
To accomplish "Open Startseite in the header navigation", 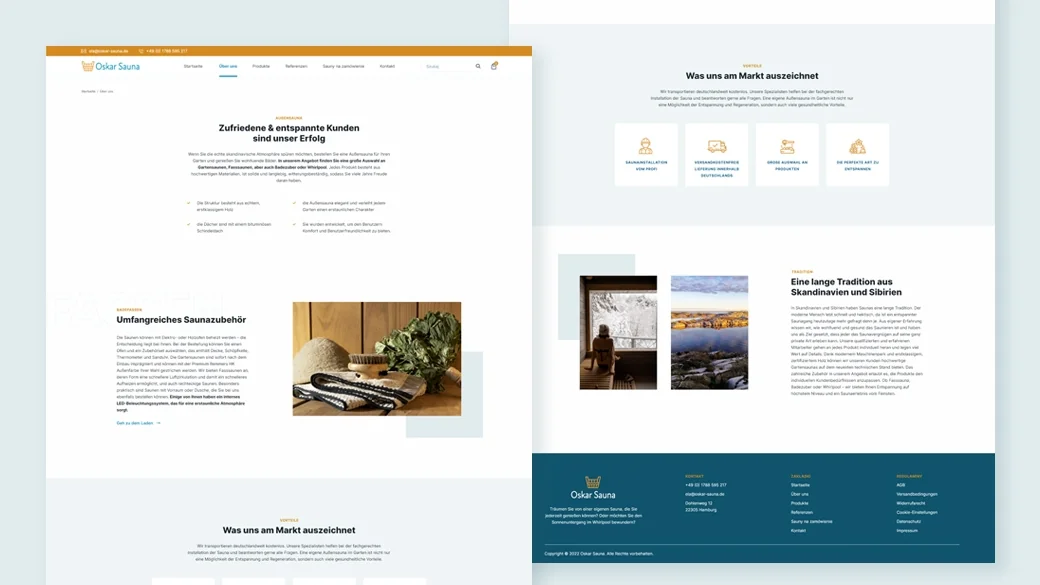I will pyautogui.click(x=193, y=66).
